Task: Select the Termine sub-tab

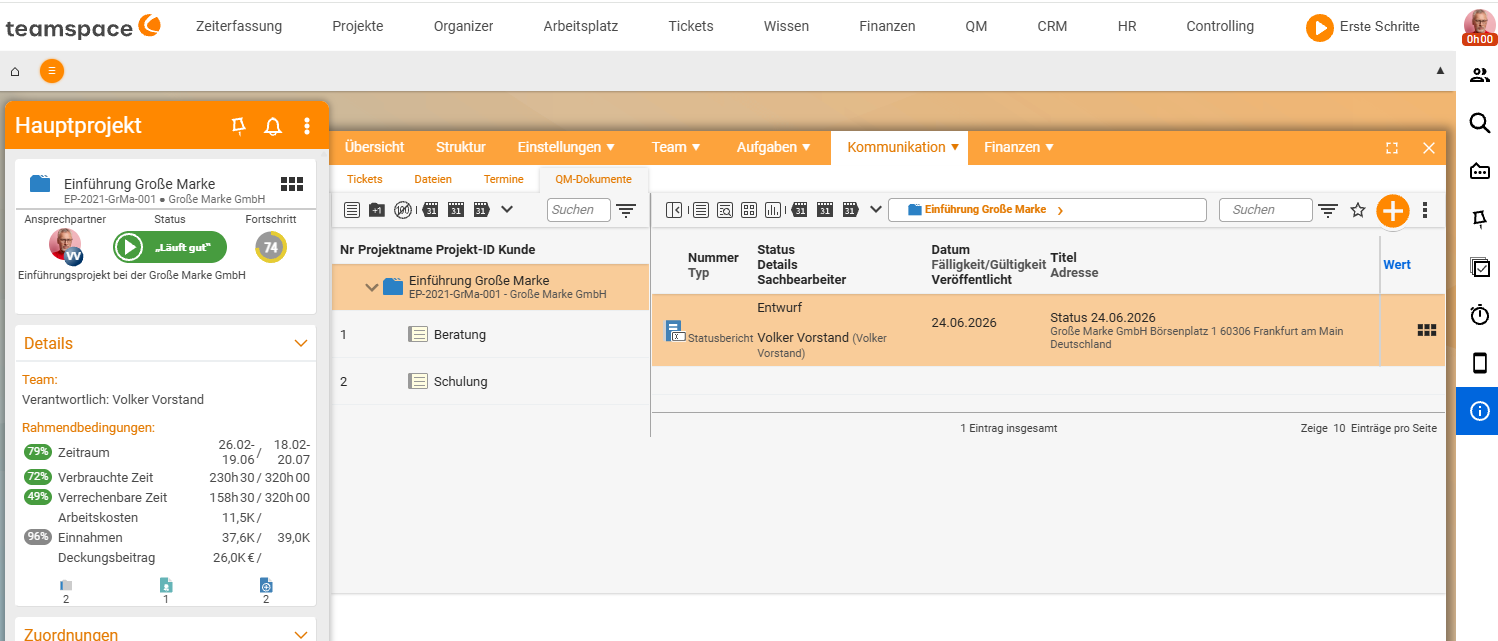Action: (x=503, y=179)
